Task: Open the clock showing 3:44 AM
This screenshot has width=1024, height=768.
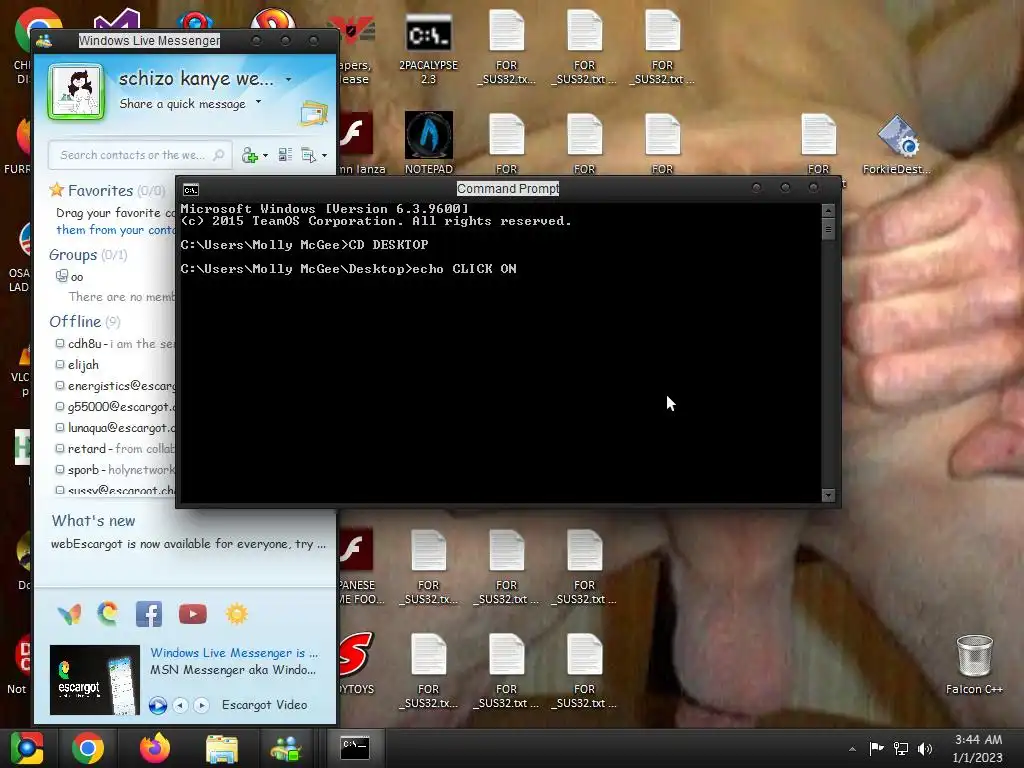Action: pos(978,748)
